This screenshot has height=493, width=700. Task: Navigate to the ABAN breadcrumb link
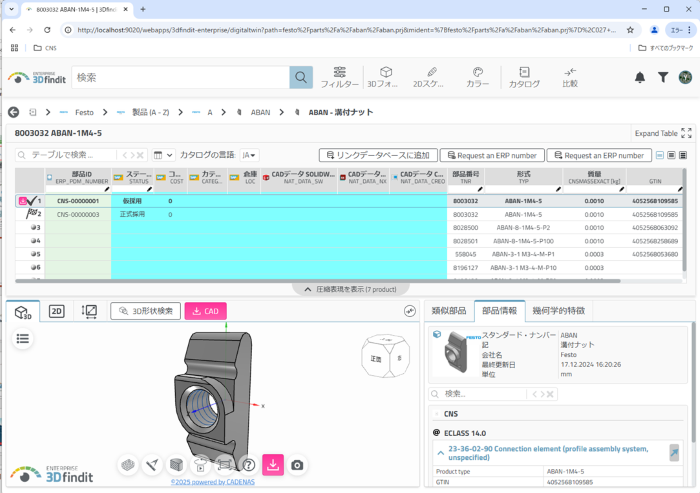260,112
